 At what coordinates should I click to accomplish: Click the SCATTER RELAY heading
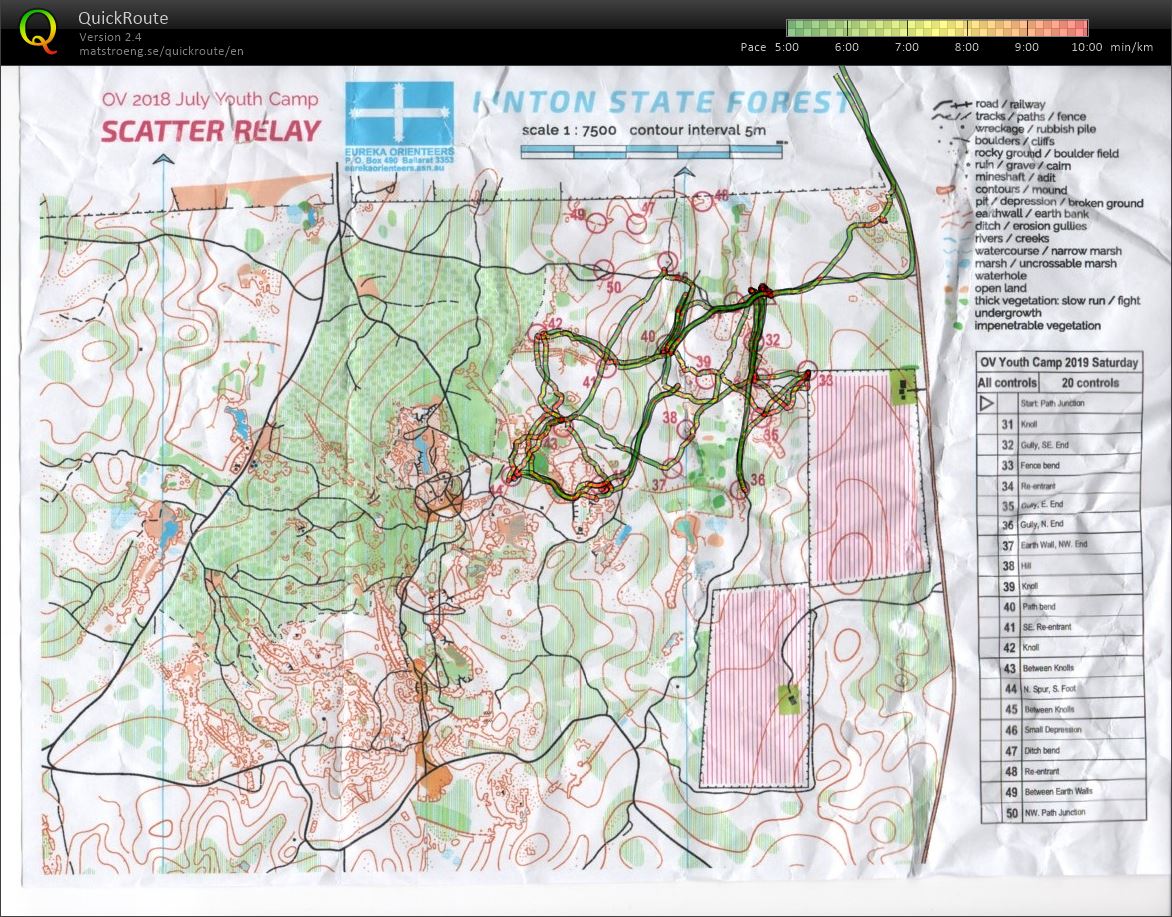tap(211, 131)
